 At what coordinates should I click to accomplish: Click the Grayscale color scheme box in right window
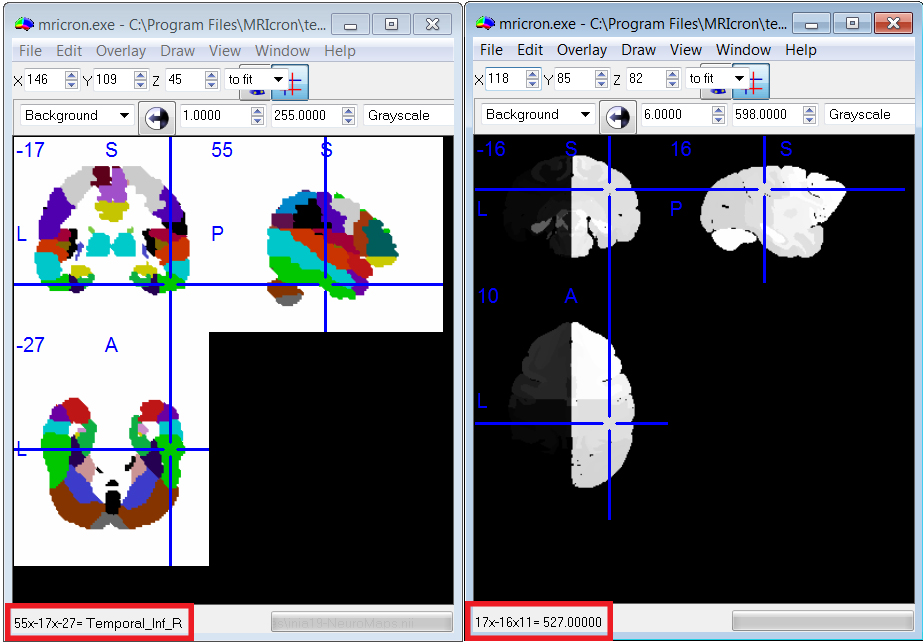pos(867,115)
